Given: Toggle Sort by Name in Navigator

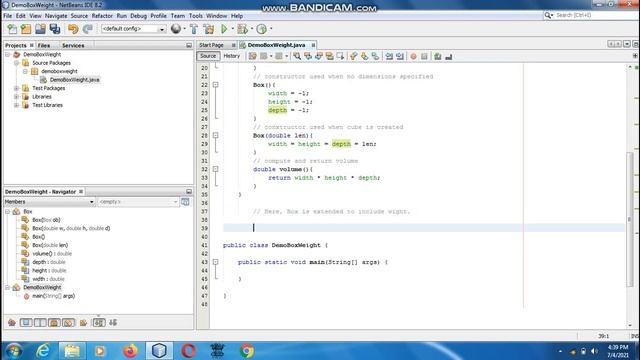Looking at the screenshot, I should click(x=99, y=322).
